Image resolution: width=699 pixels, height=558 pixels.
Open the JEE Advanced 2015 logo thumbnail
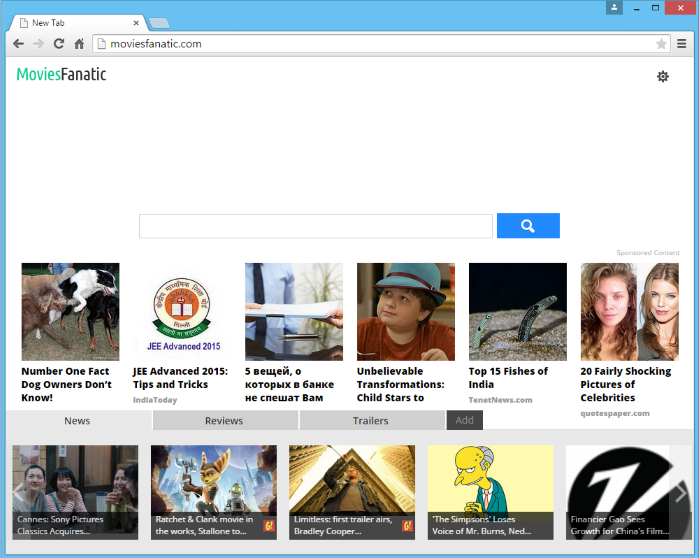coord(182,312)
